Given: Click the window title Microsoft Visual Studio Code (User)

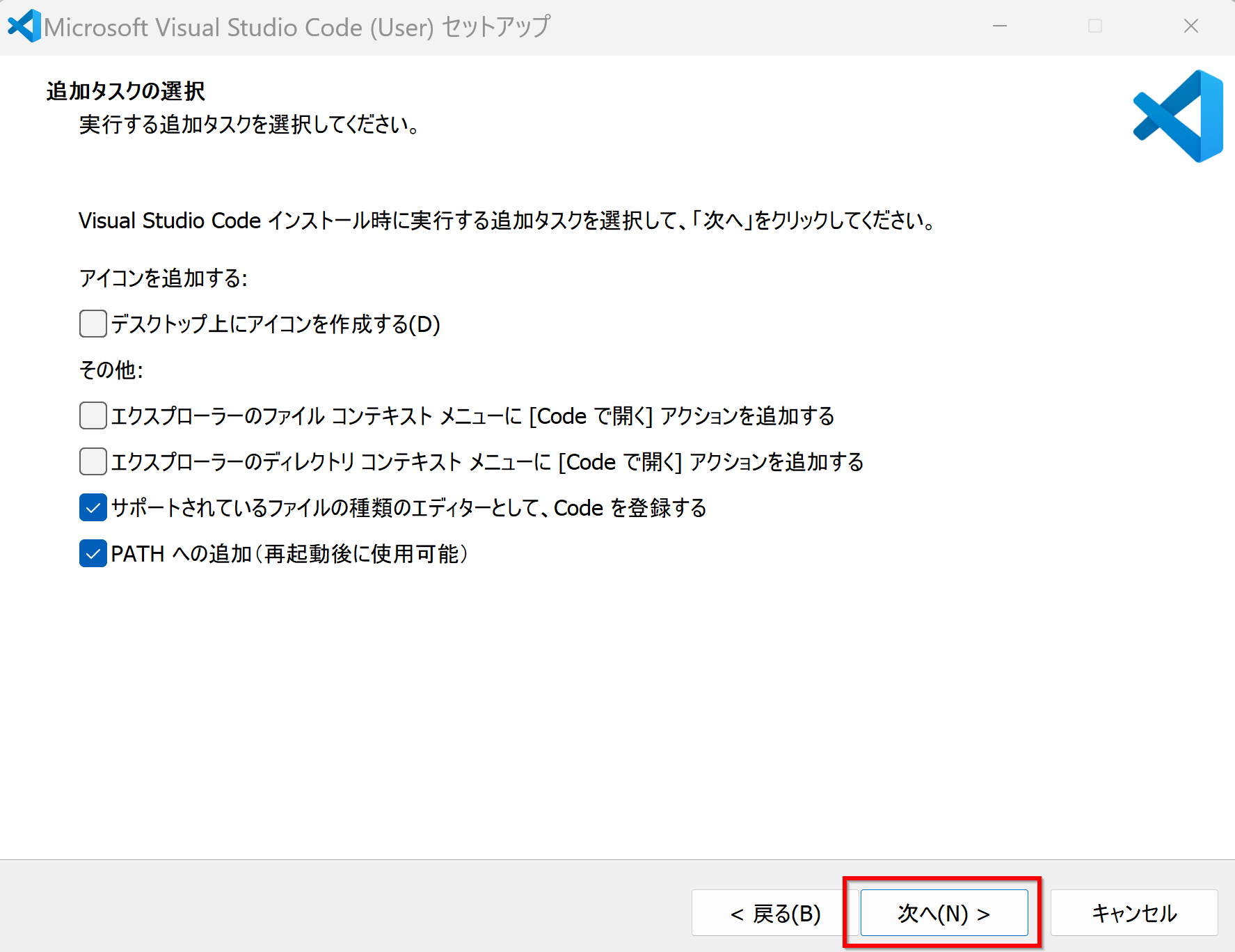Looking at the screenshot, I should click(x=239, y=27).
